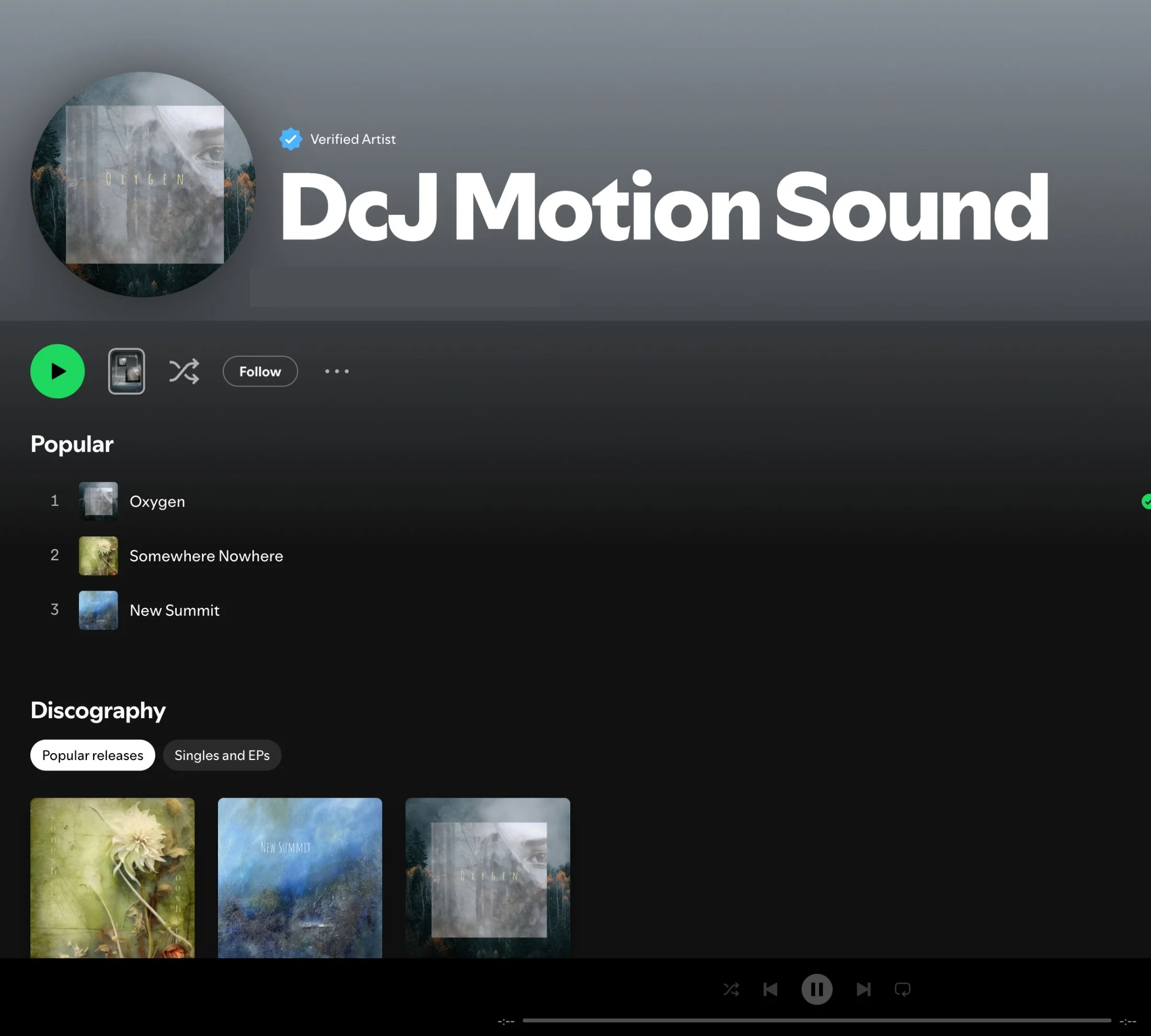Pause playback in the player bar
The image size is (1151, 1036).
click(x=817, y=989)
